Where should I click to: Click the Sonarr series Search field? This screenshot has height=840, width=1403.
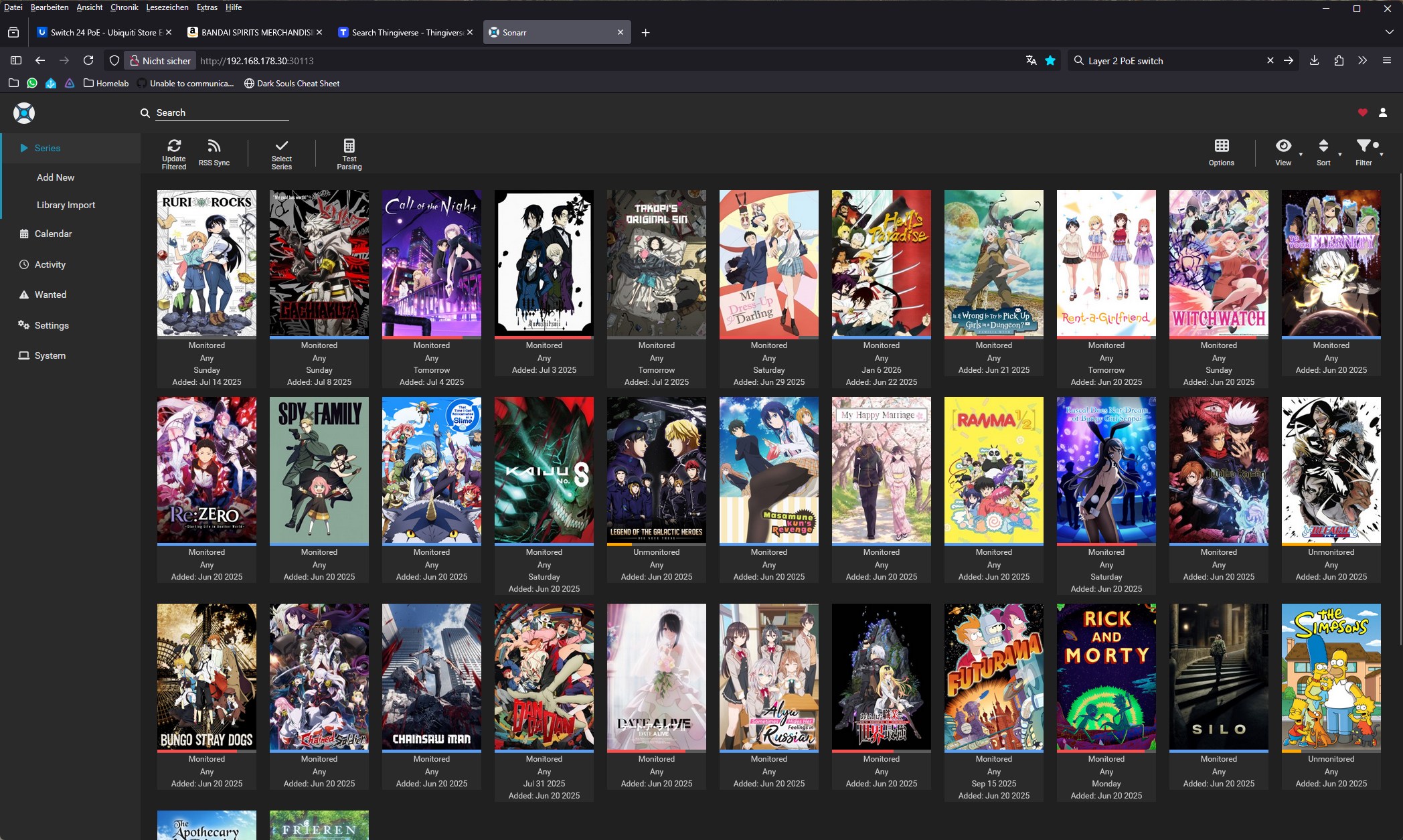(221, 112)
